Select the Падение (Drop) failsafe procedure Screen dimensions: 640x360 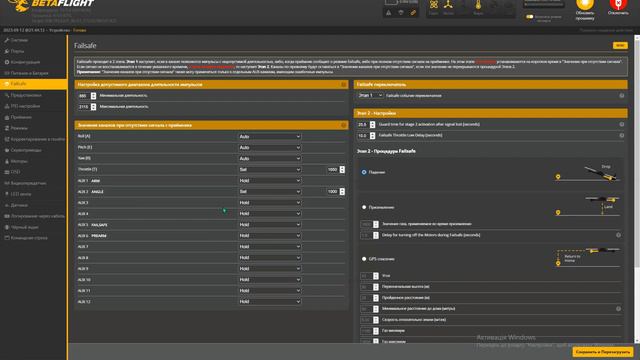pyautogui.click(x=364, y=172)
